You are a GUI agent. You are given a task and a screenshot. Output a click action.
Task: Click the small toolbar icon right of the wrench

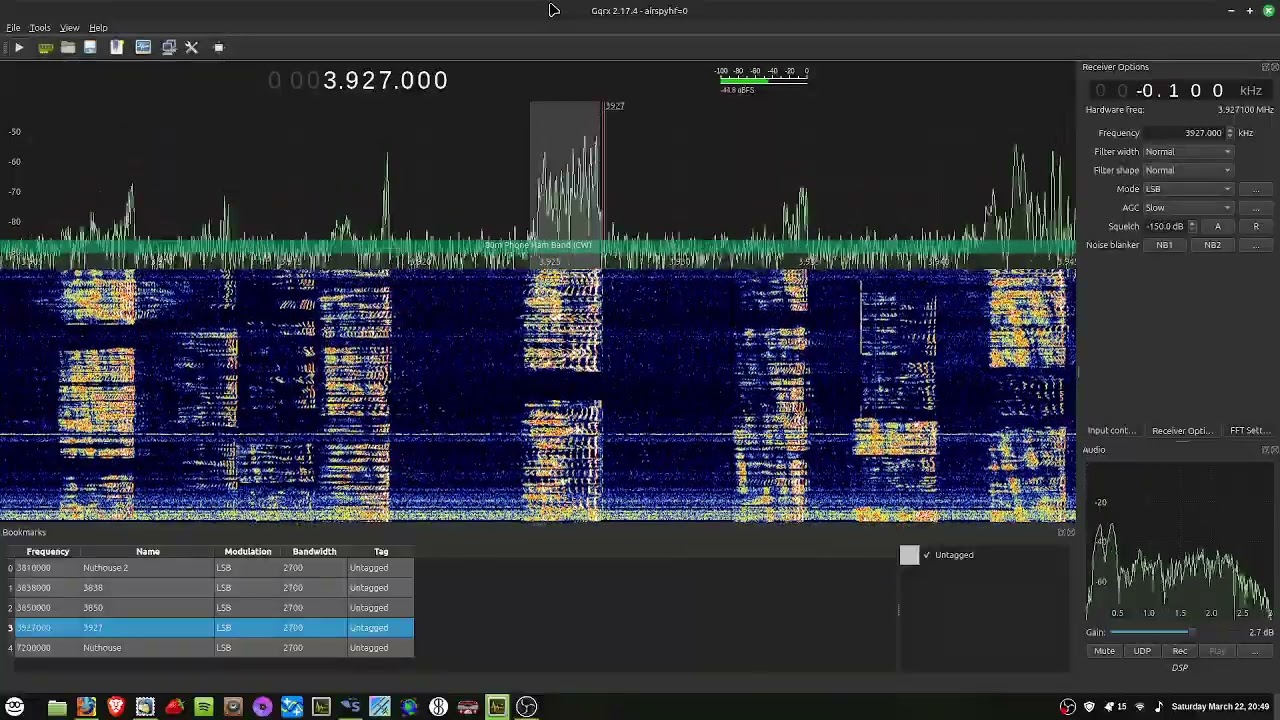[219, 47]
